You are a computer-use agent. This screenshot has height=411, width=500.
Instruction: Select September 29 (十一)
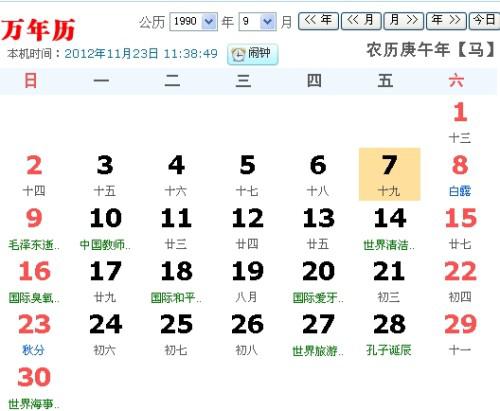(x=460, y=334)
